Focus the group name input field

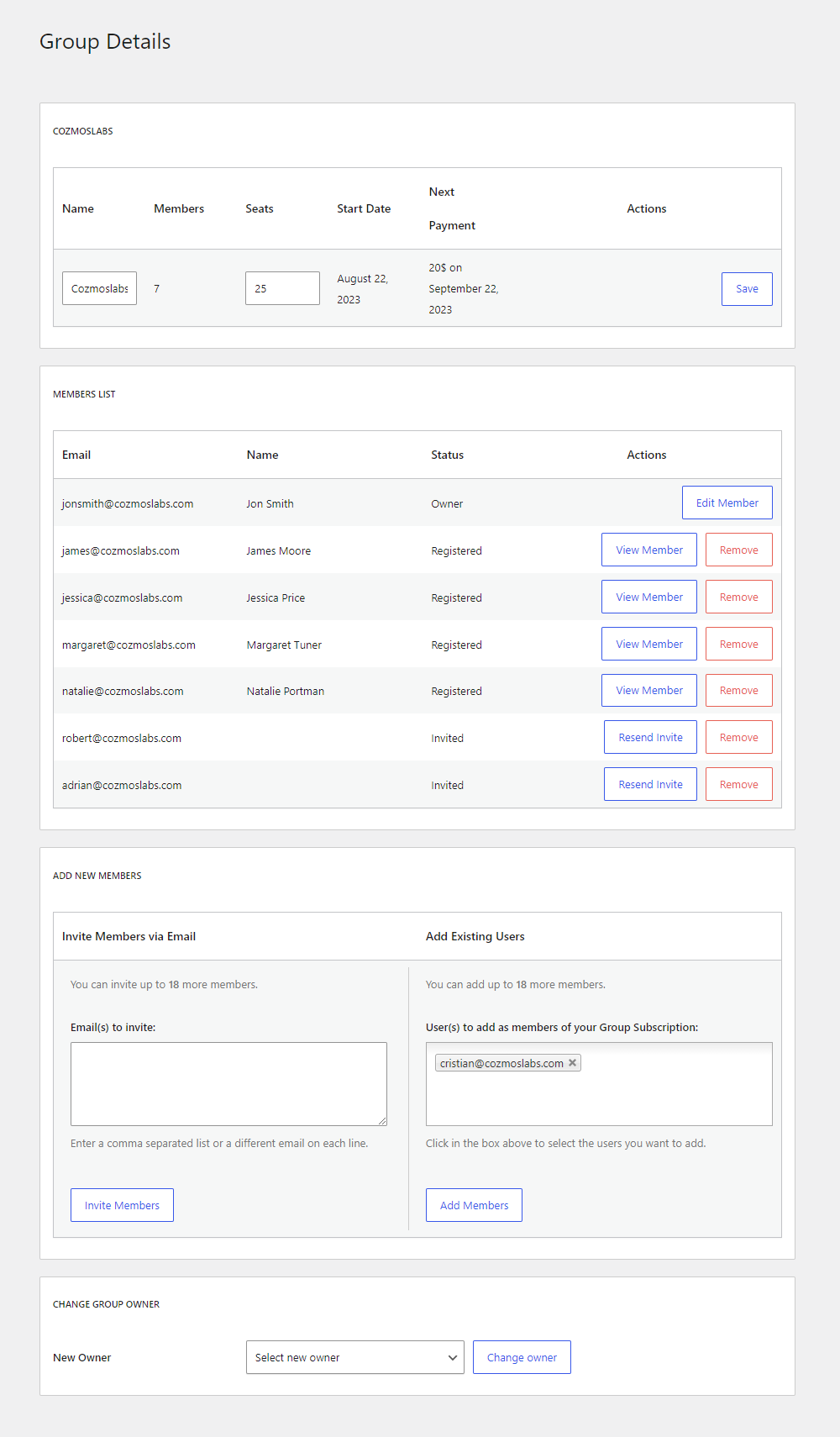tap(99, 288)
